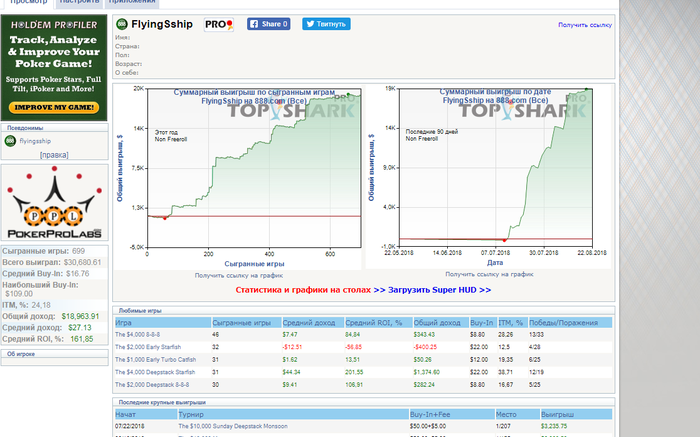Select The $4,000 8-8-8 game row
This screenshot has height=437, width=700.
tap(363, 335)
